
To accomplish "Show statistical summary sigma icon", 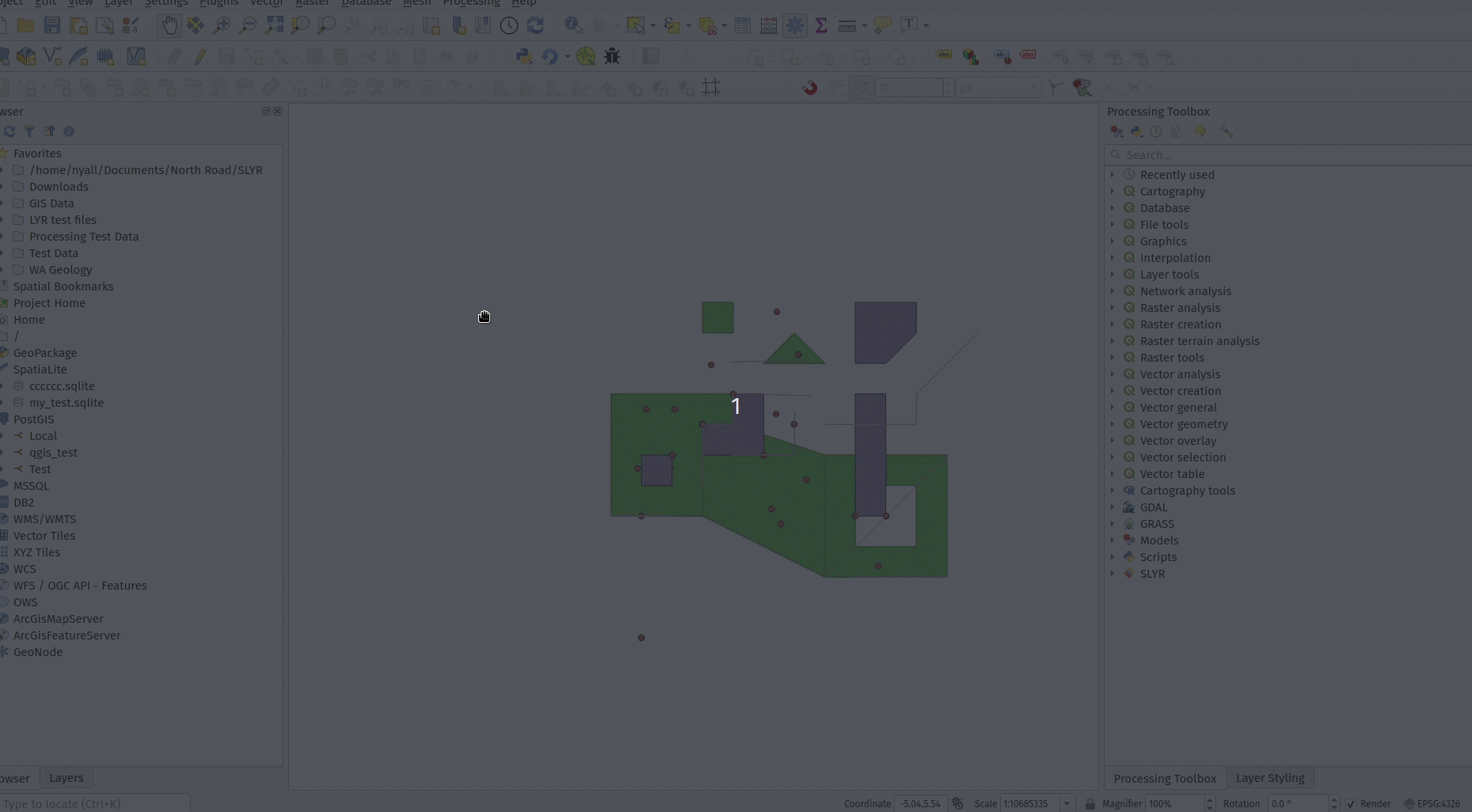I will coord(821,25).
